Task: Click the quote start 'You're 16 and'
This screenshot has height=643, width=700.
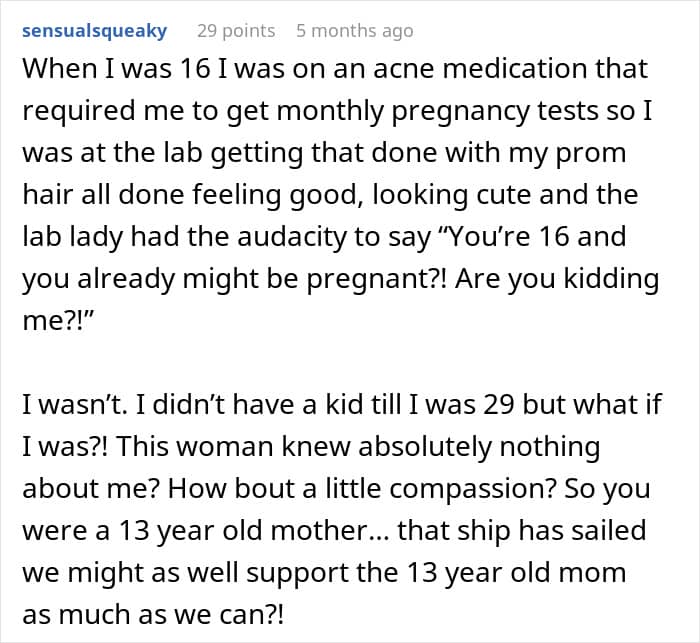Action: [533, 237]
